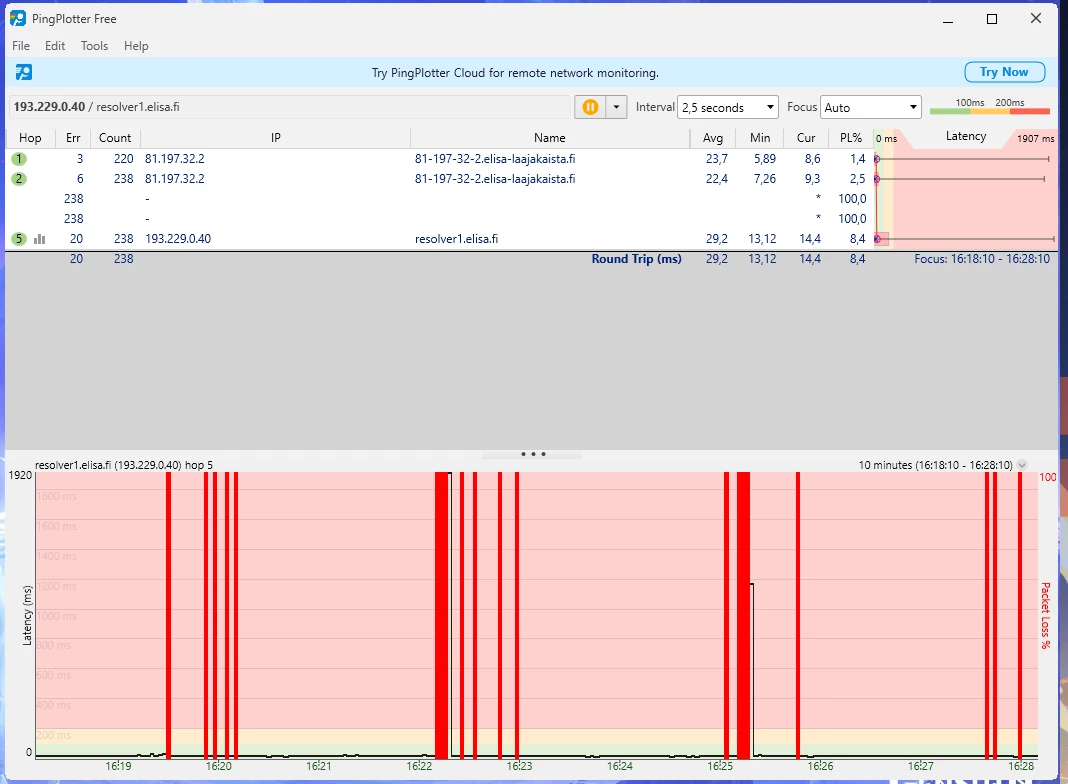This screenshot has width=1068, height=784.
Task: Open the dropdown arrow beside pause button
Action: (616, 107)
